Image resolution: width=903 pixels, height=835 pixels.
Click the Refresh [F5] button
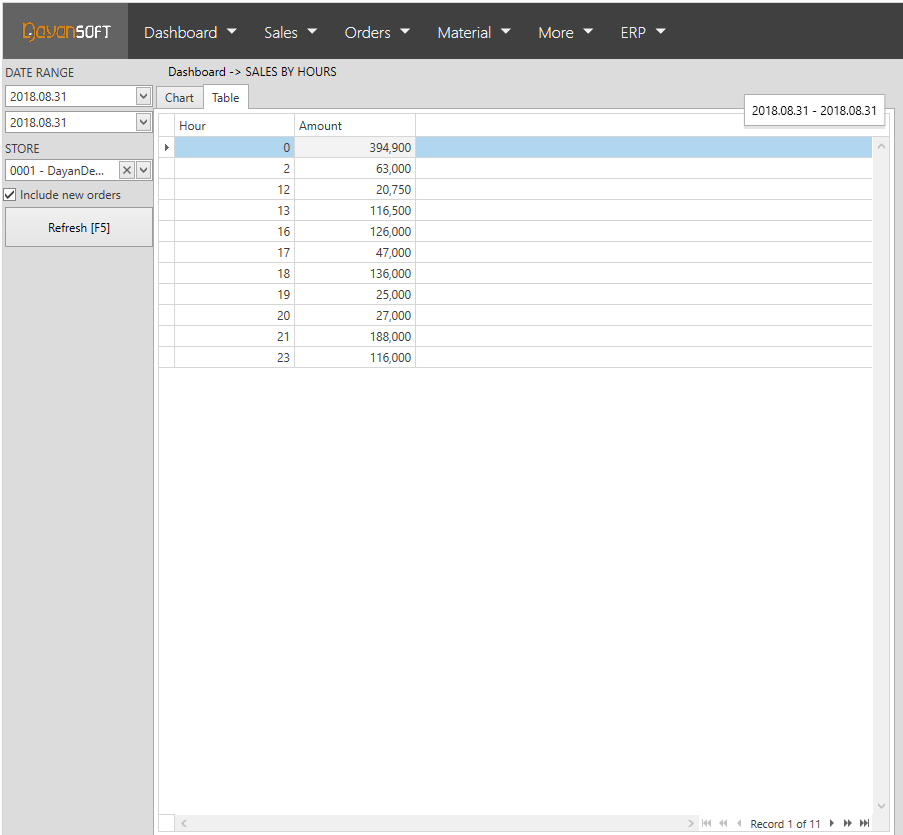79,227
